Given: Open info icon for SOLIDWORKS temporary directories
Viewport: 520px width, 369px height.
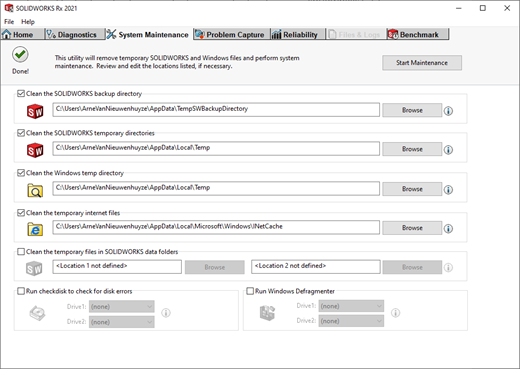Looking at the screenshot, I should coord(448,150).
